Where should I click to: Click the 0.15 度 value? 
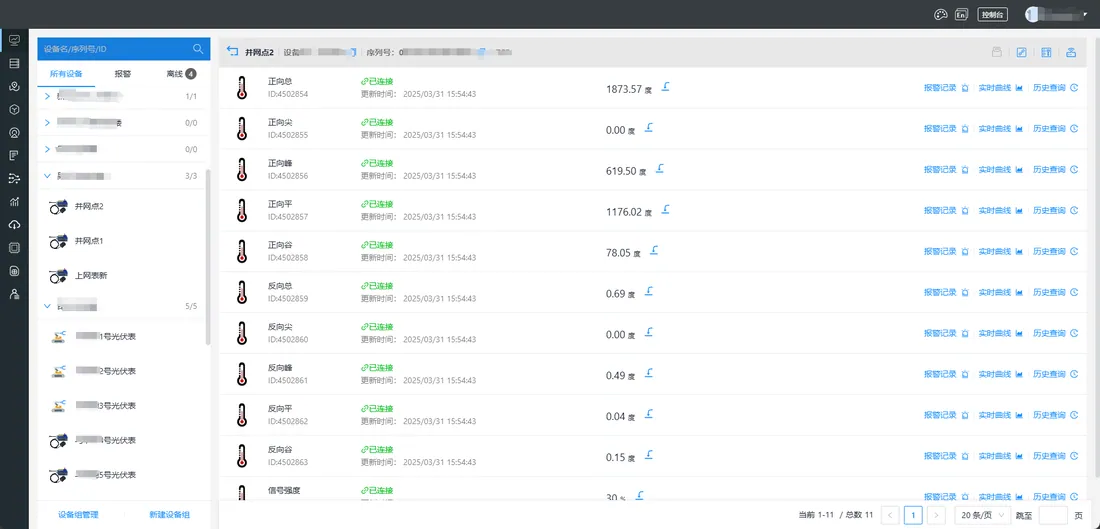point(620,457)
